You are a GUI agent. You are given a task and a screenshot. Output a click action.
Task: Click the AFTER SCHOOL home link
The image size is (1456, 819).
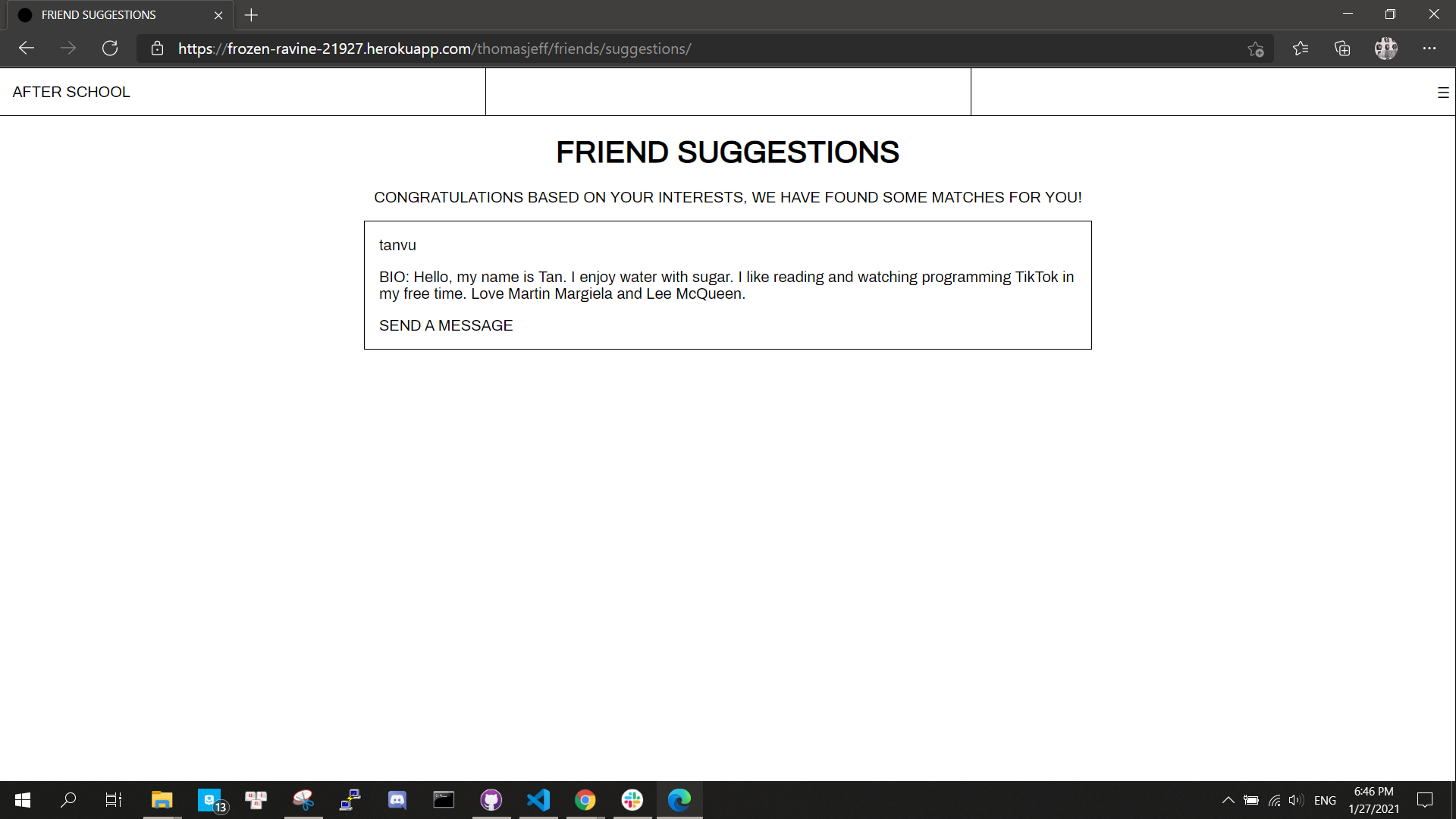pyautogui.click(x=71, y=92)
